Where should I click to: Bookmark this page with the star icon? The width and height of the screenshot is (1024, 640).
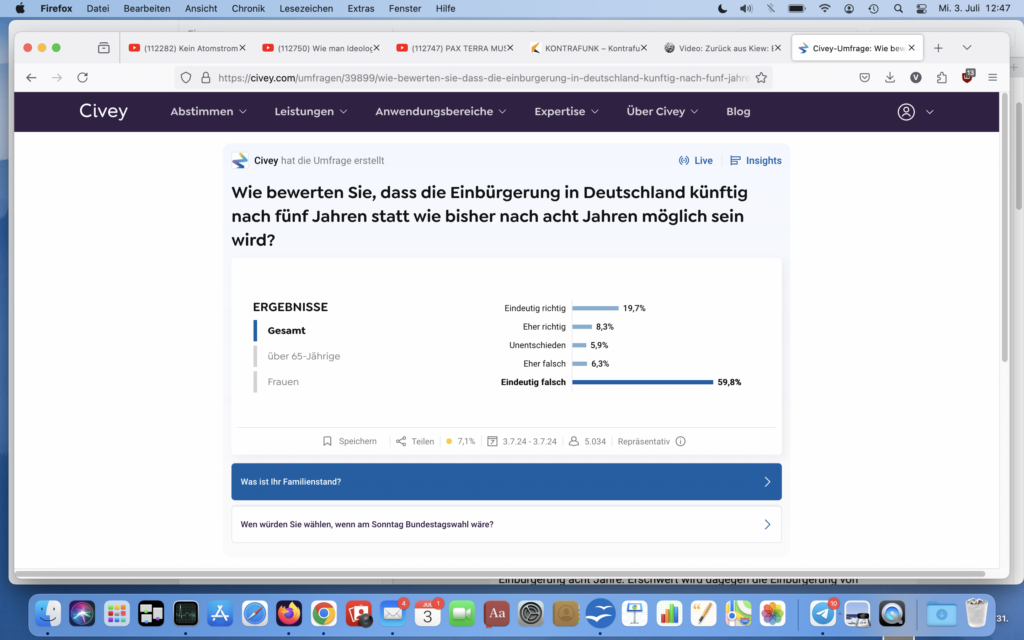click(761, 77)
